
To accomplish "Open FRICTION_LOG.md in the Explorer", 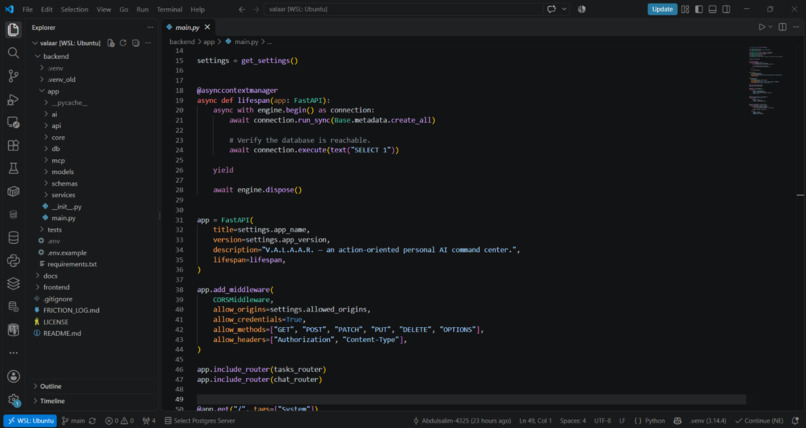I will pos(71,310).
